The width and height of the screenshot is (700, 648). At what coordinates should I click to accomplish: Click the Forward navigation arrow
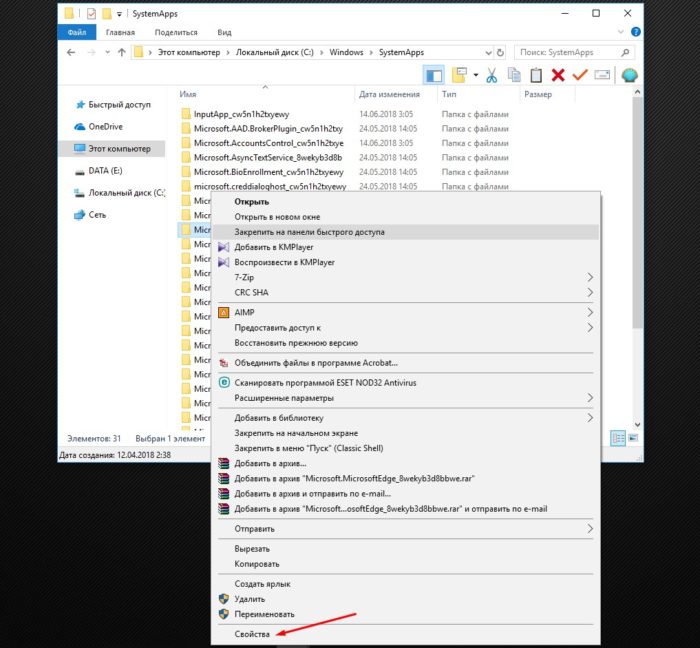point(92,53)
